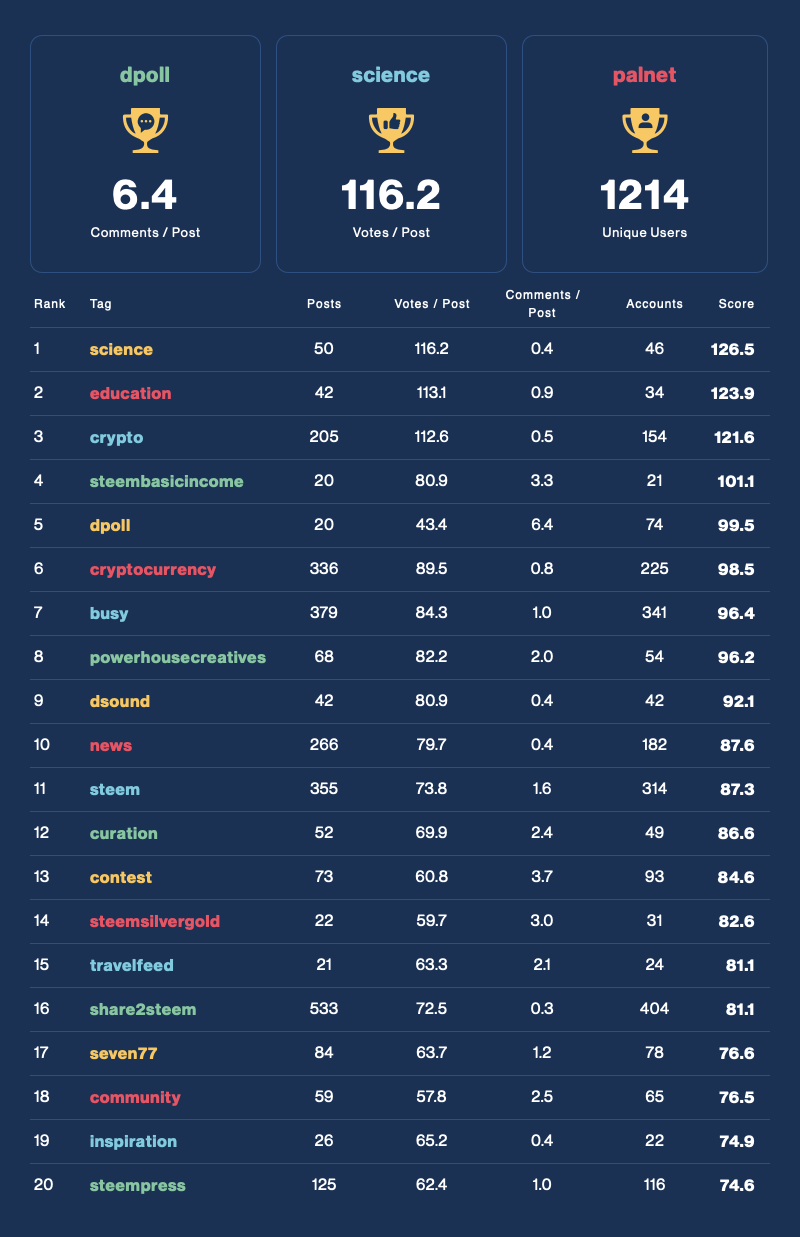Image resolution: width=800 pixels, height=1237 pixels.
Task: Sort by the Votes / Post column
Action: (x=432, y=303)
